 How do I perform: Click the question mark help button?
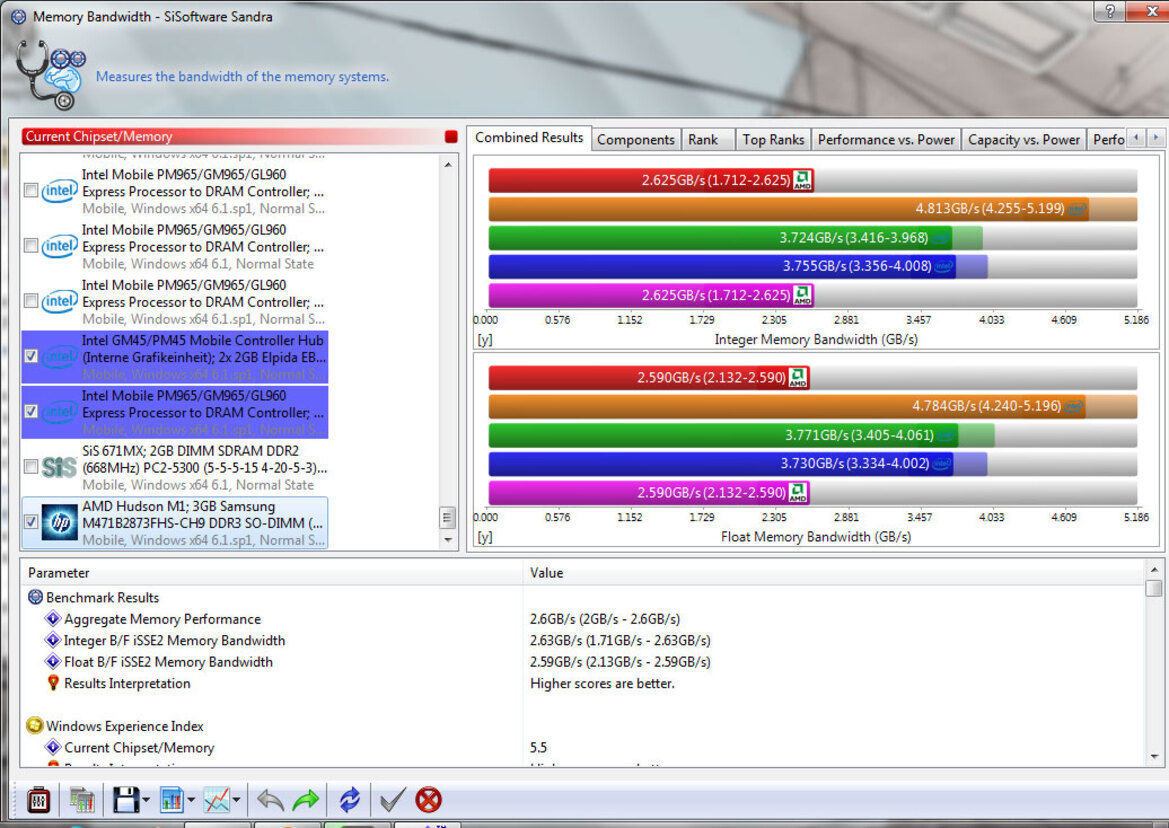click(1111, 10)
